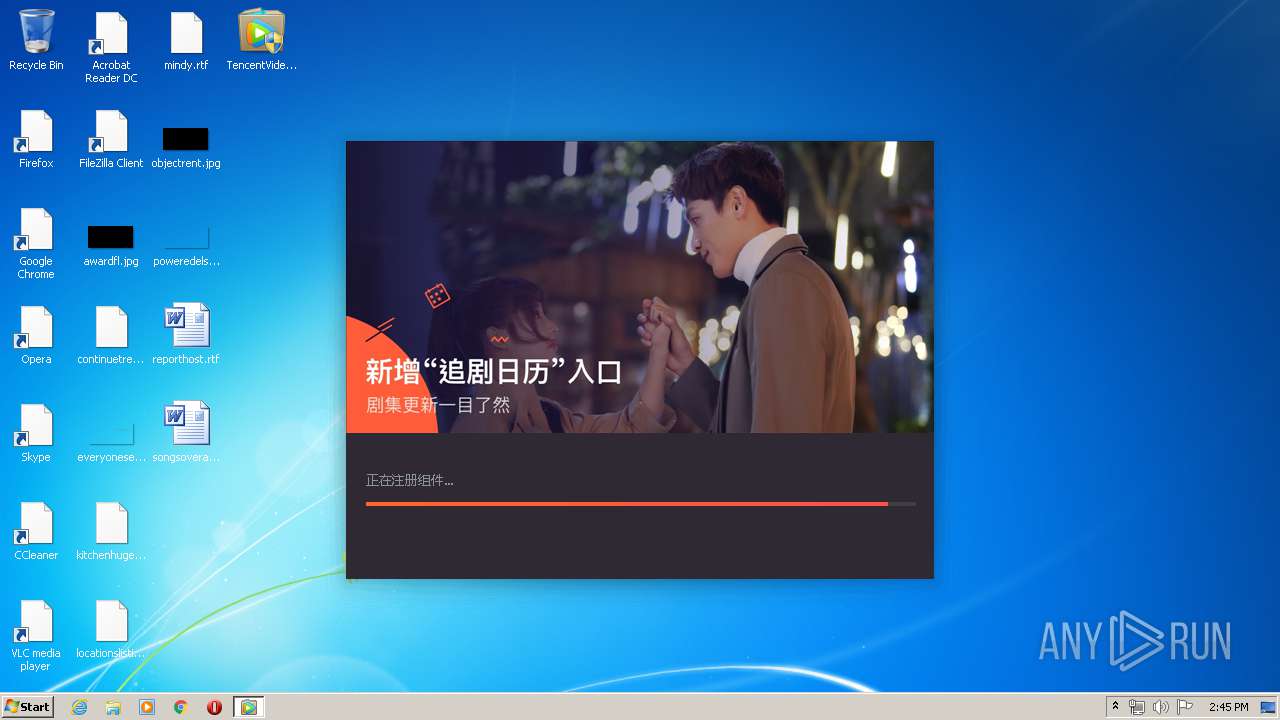
Task: Click the Show desktop button
Action: coord(1268,707)
